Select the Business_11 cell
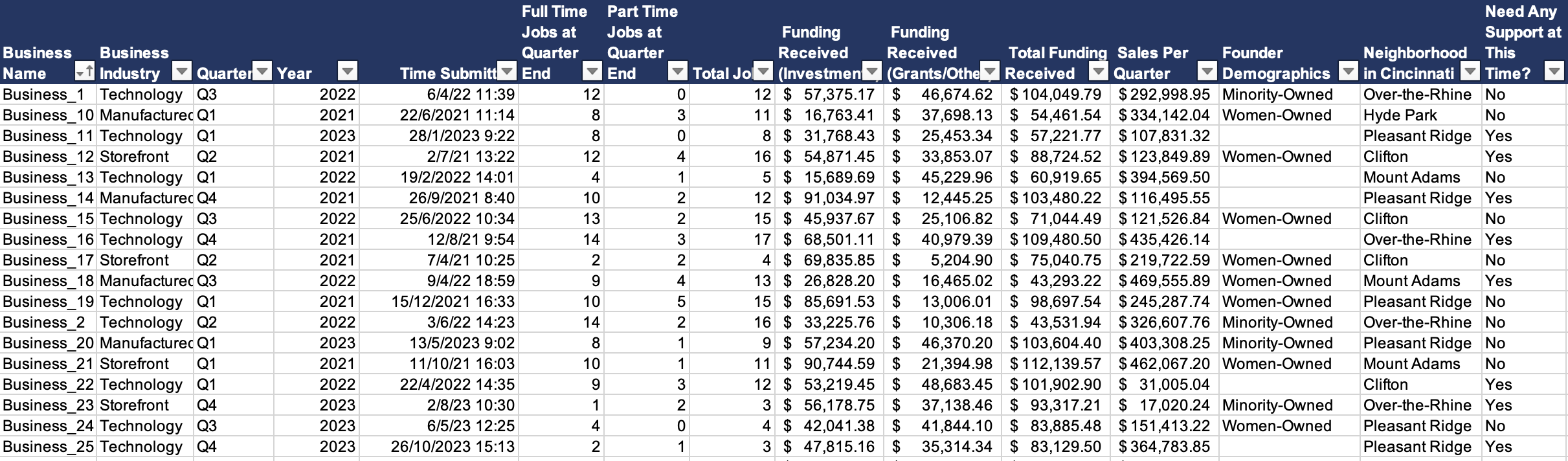The image size is (1568, 461). 49,136
